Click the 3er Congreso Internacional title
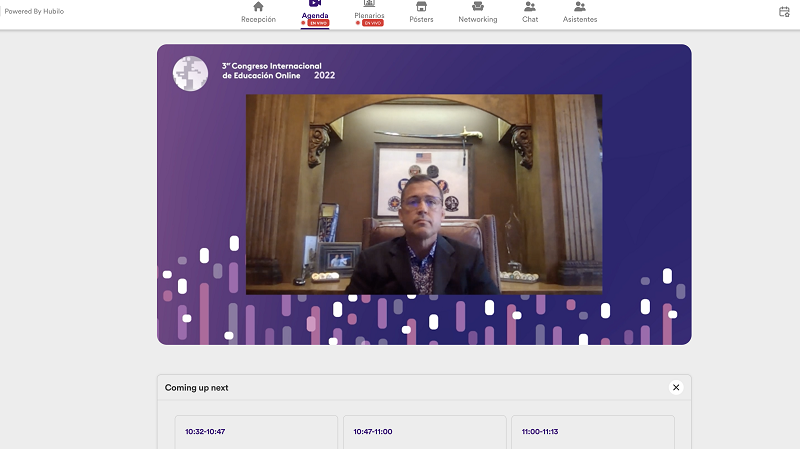Screen dimensions: 800x449 pos(278,70)
